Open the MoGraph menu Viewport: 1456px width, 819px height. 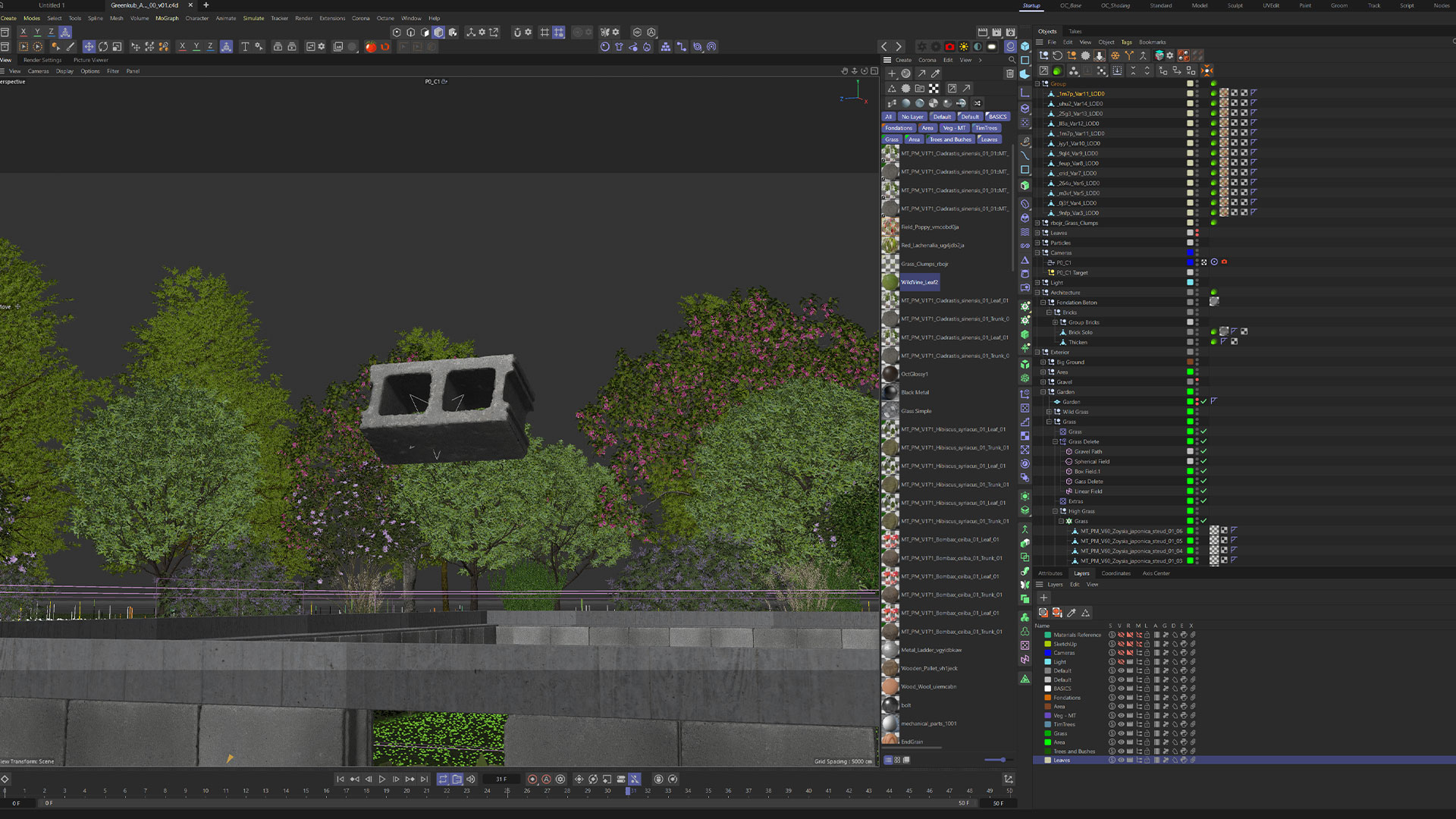click(x=167, y=18)
